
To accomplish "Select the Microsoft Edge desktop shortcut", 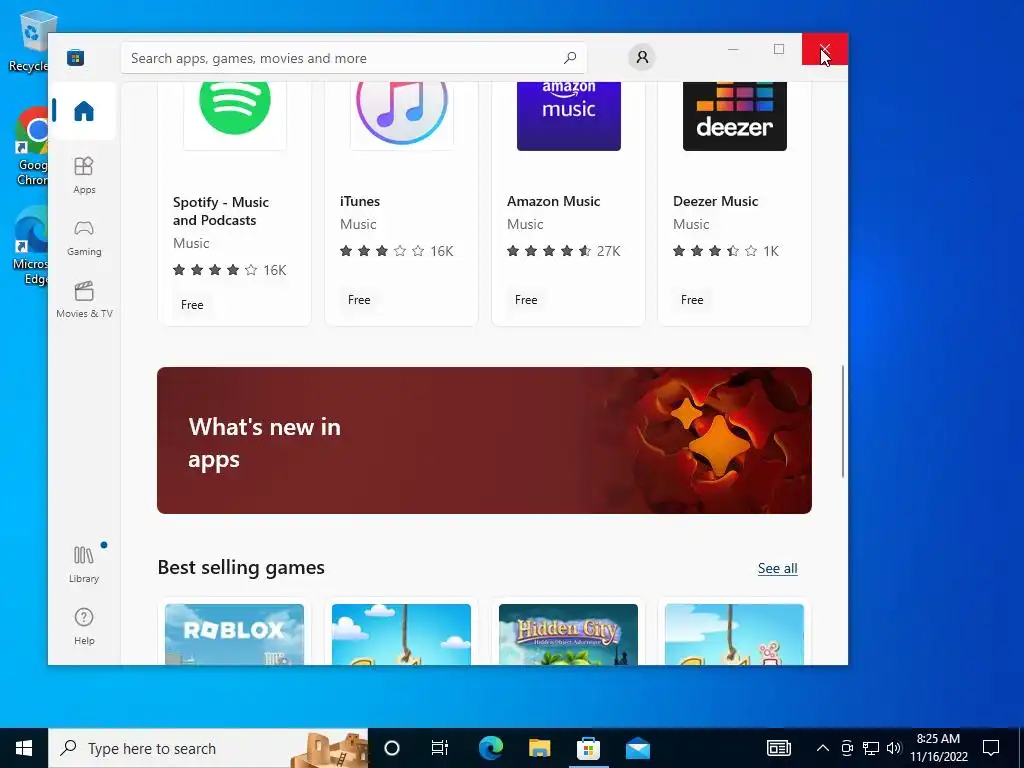I will point(31,246).
